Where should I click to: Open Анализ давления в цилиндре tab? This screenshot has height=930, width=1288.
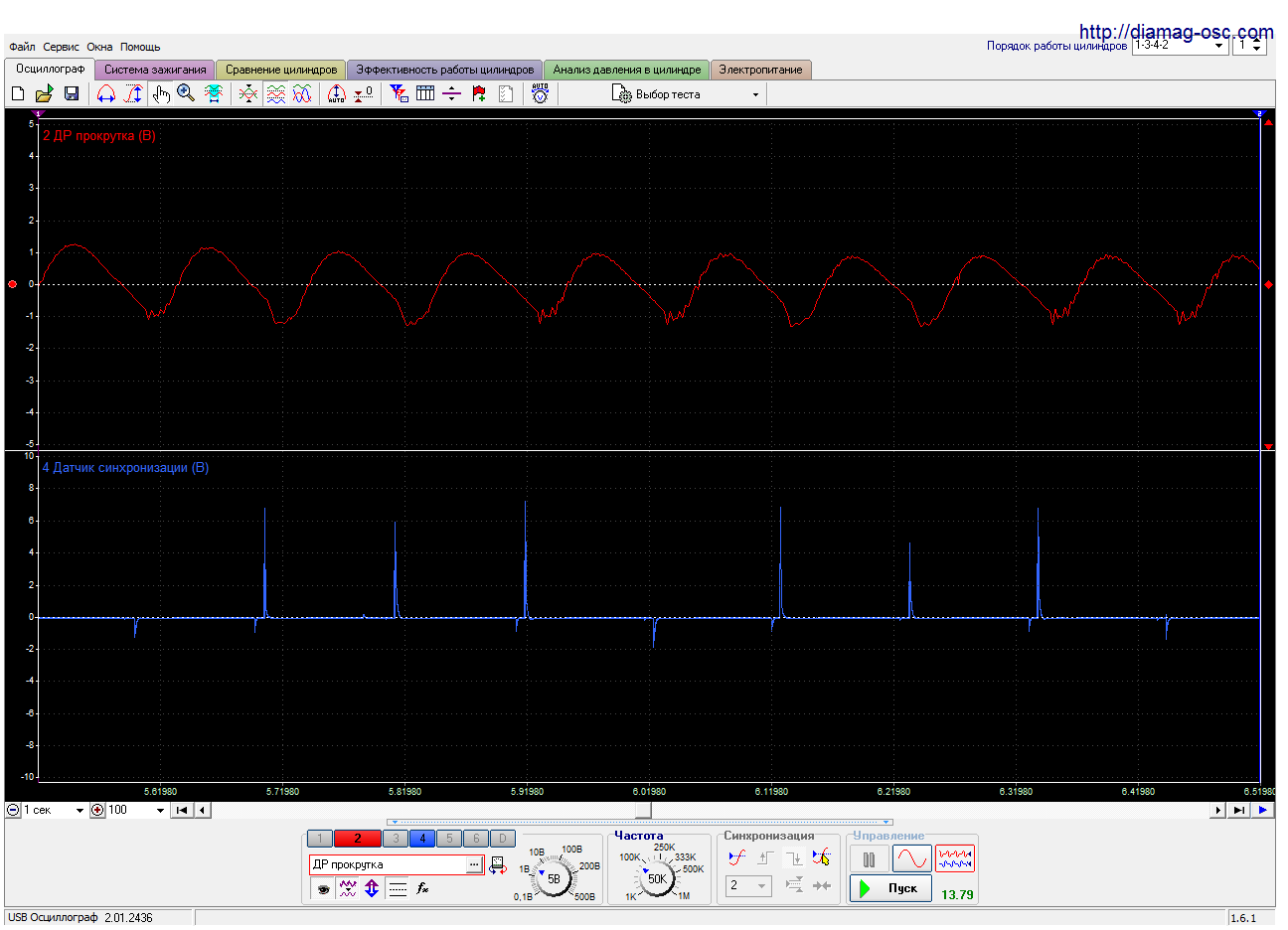627,70
